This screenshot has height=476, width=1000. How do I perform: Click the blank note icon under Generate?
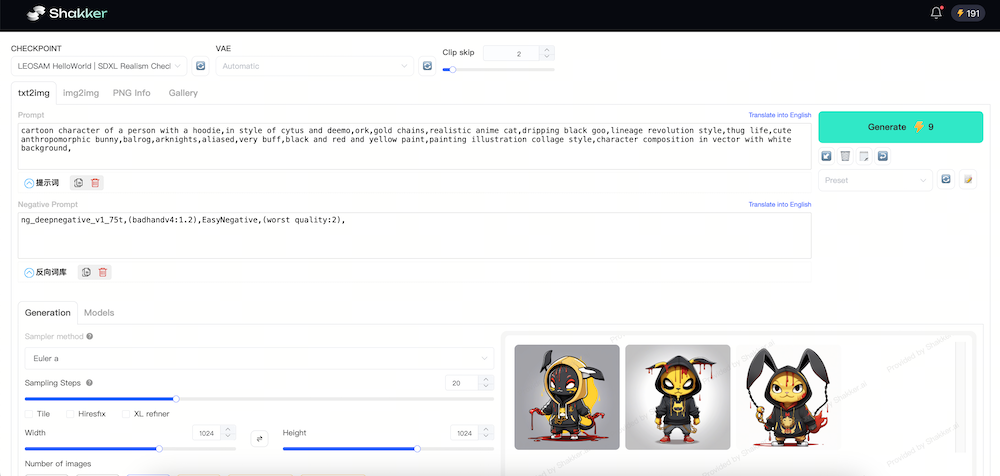coord(864,156)
